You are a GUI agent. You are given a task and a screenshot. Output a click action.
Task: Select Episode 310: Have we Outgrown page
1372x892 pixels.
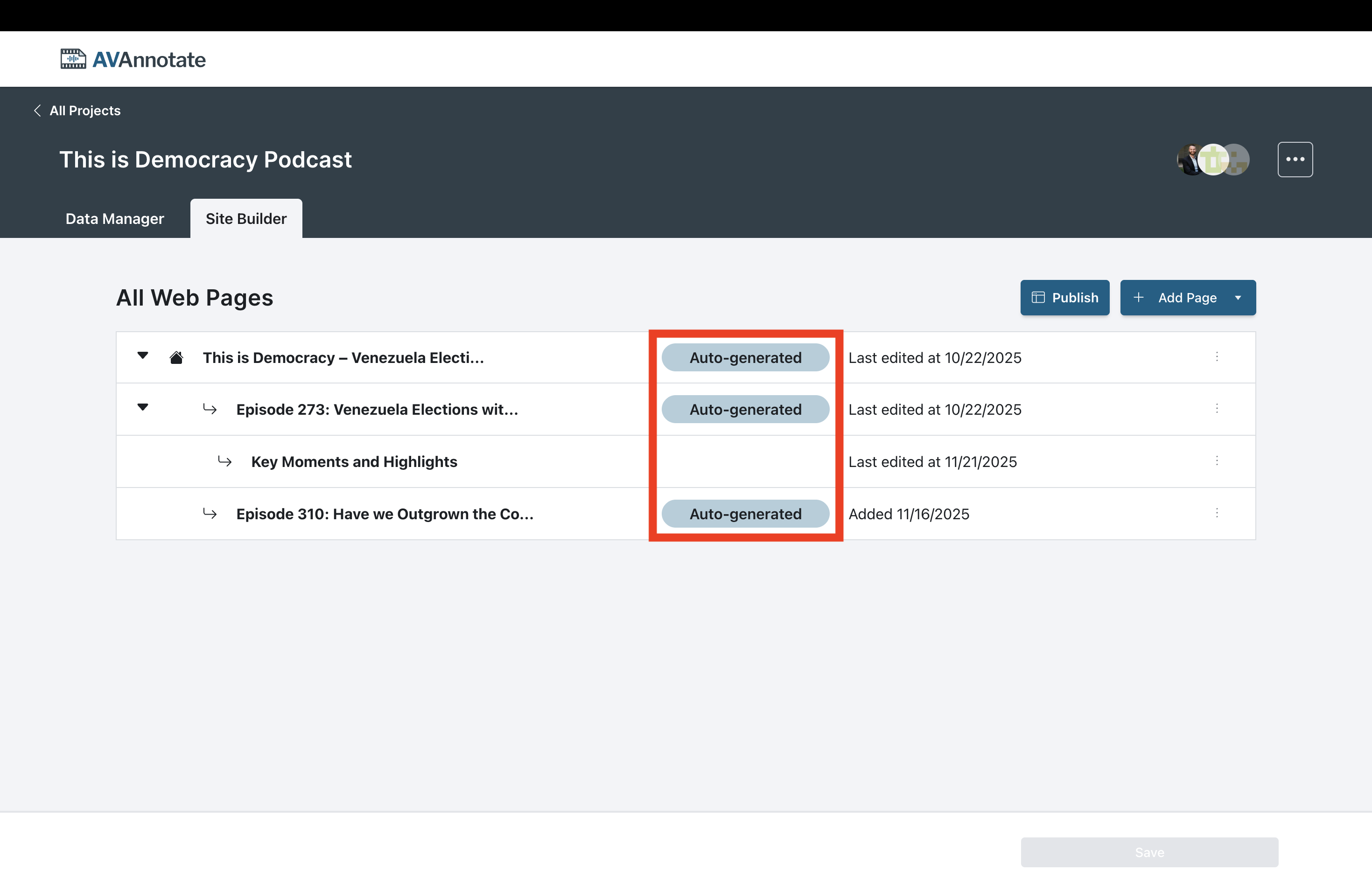(385, 514)
